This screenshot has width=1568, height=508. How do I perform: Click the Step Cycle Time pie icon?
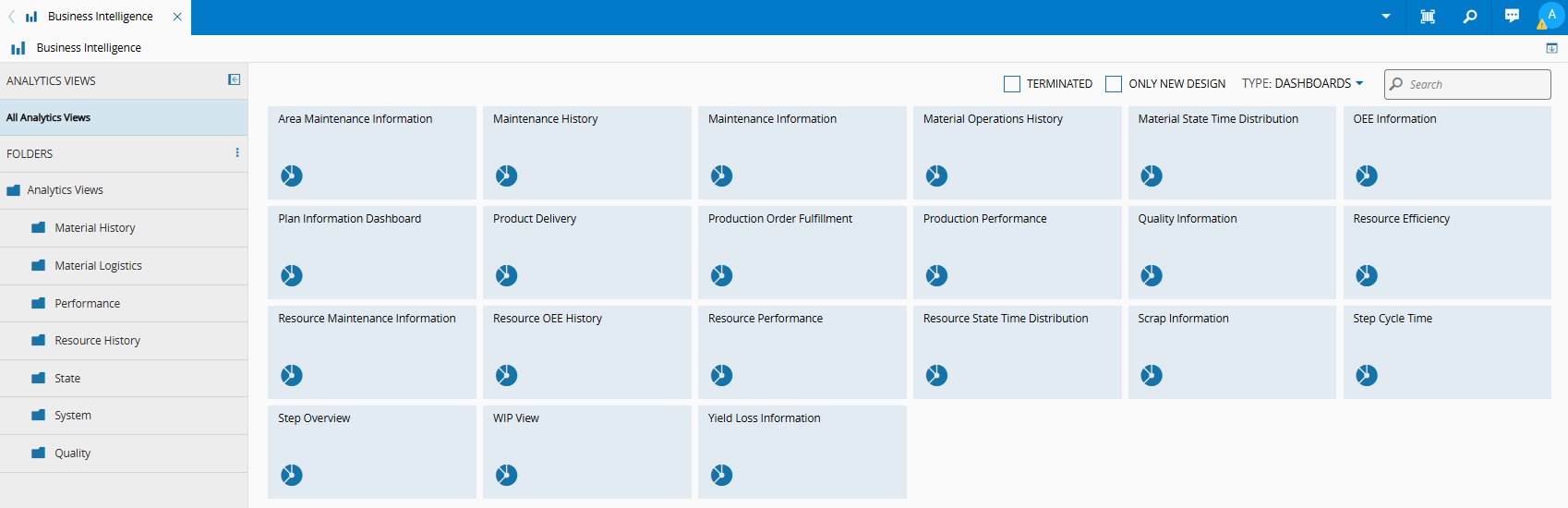point(1367,375)
